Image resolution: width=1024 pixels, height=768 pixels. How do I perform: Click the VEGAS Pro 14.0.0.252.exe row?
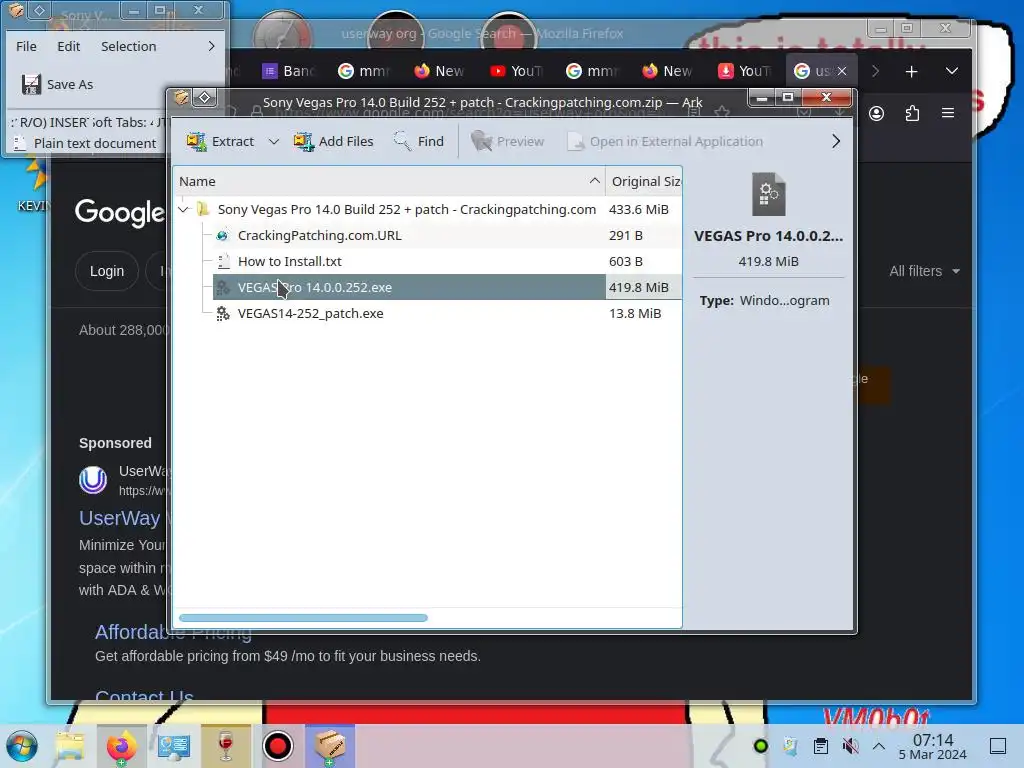(447, 287)
